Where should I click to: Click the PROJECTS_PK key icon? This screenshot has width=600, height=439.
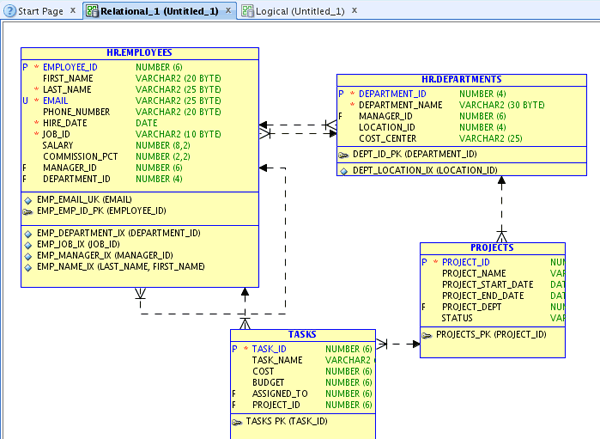click(428, 335)
